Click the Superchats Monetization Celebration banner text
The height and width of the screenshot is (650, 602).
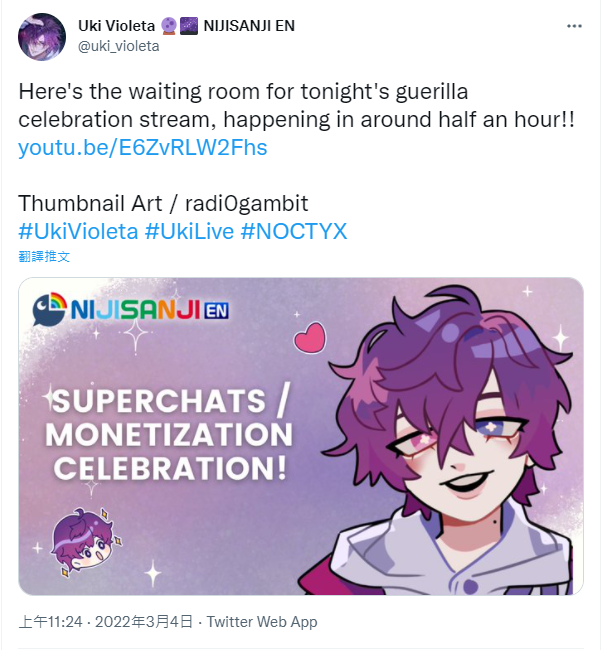(169, 434)
